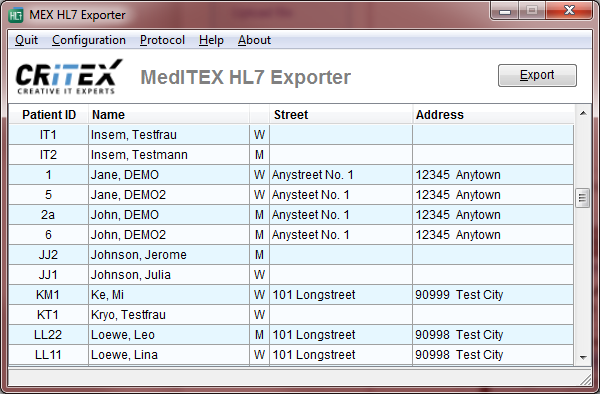Click 12345 Anytown cell in John, DEMO2 row
This screenshot has height=394, width=600.
(x=493, y=234)
